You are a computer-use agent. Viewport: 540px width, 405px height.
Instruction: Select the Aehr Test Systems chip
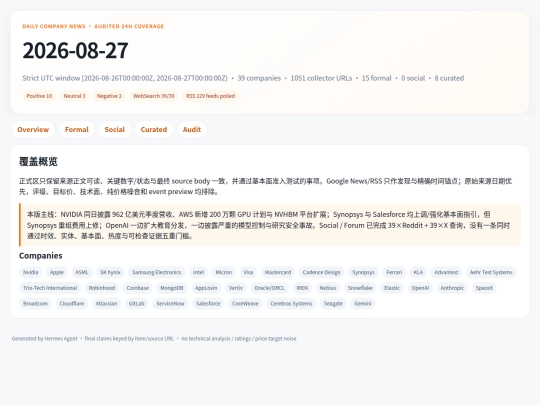click(x=491, y=272)
